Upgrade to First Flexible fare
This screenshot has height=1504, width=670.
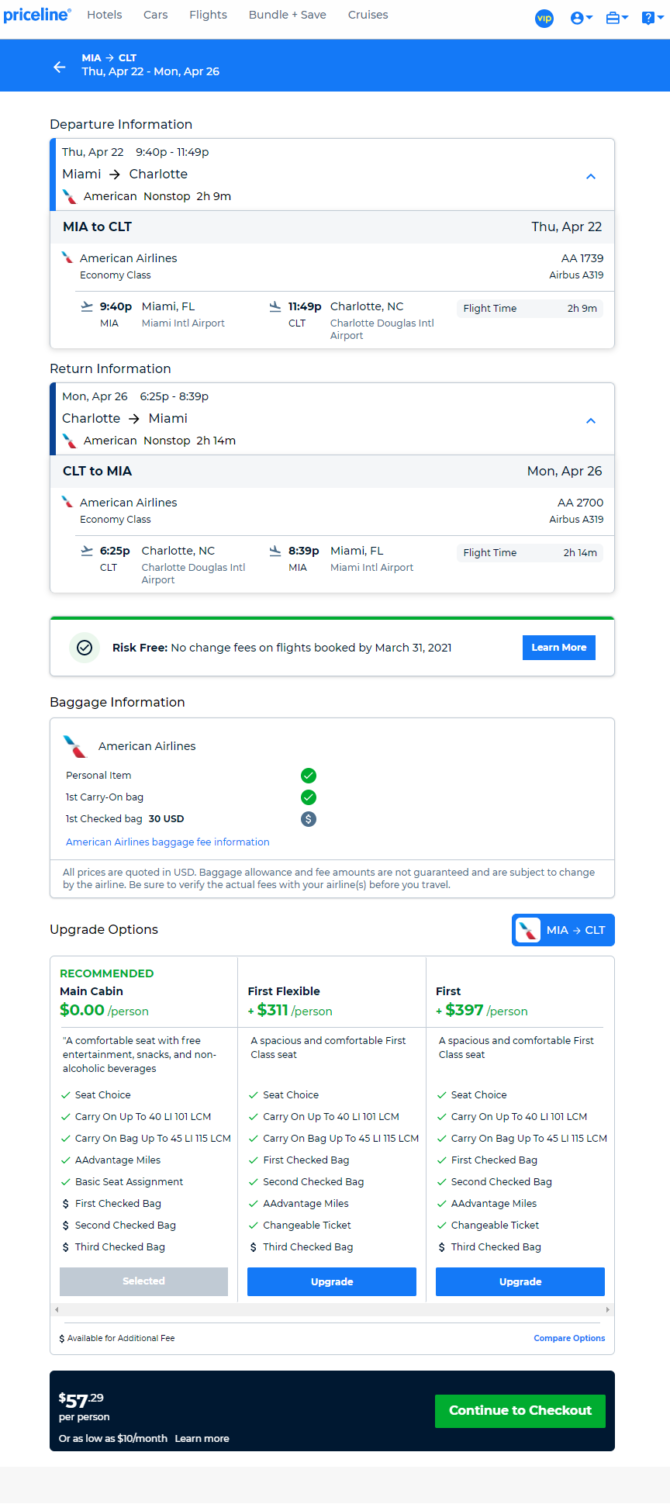(332, 1282)
